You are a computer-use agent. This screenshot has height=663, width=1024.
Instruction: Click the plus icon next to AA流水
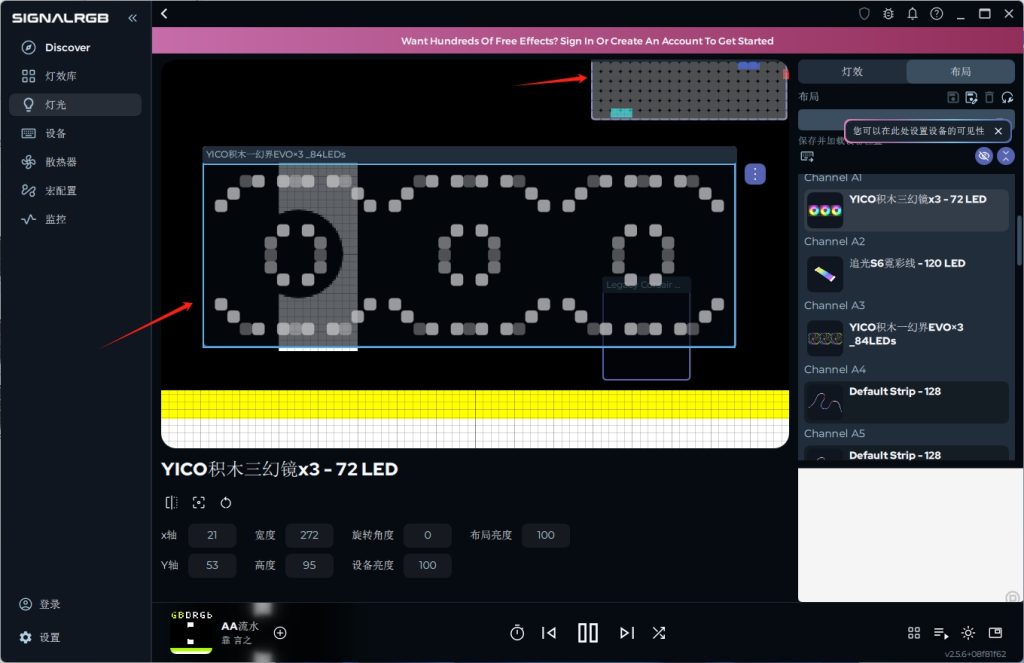coord(280,632)
